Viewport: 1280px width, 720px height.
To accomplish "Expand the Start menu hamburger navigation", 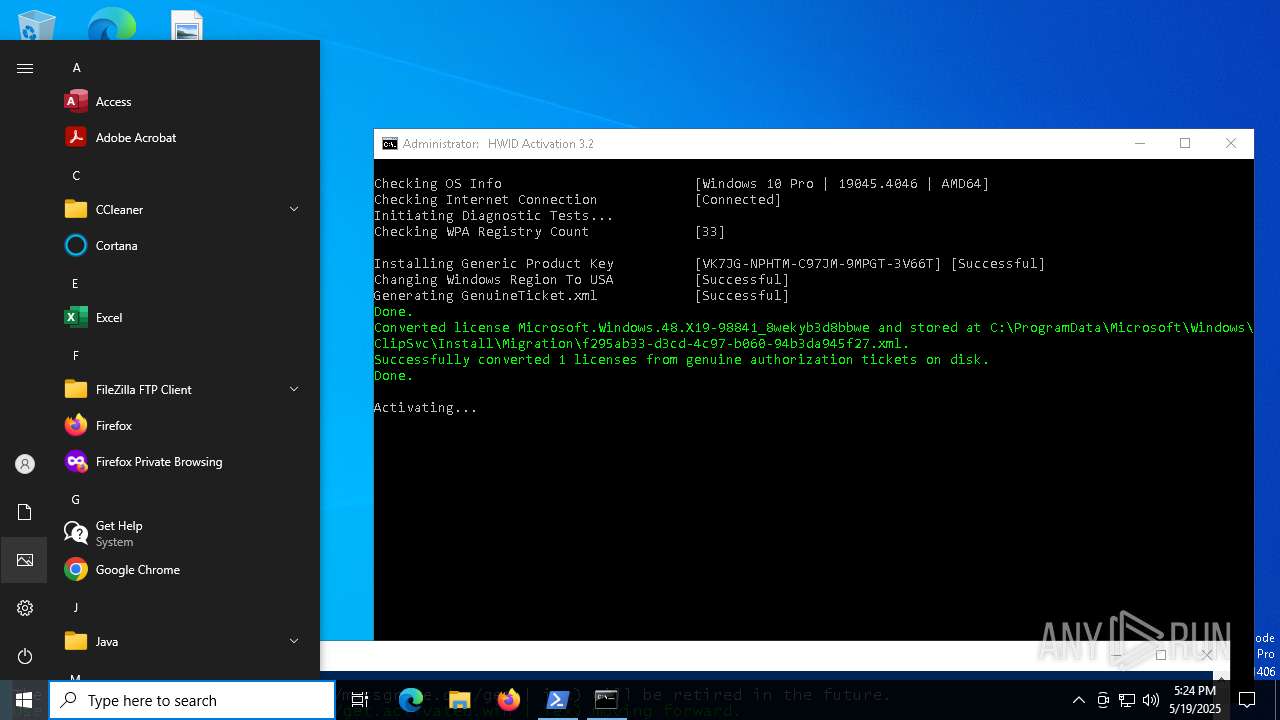I will (x=25, y=68).
